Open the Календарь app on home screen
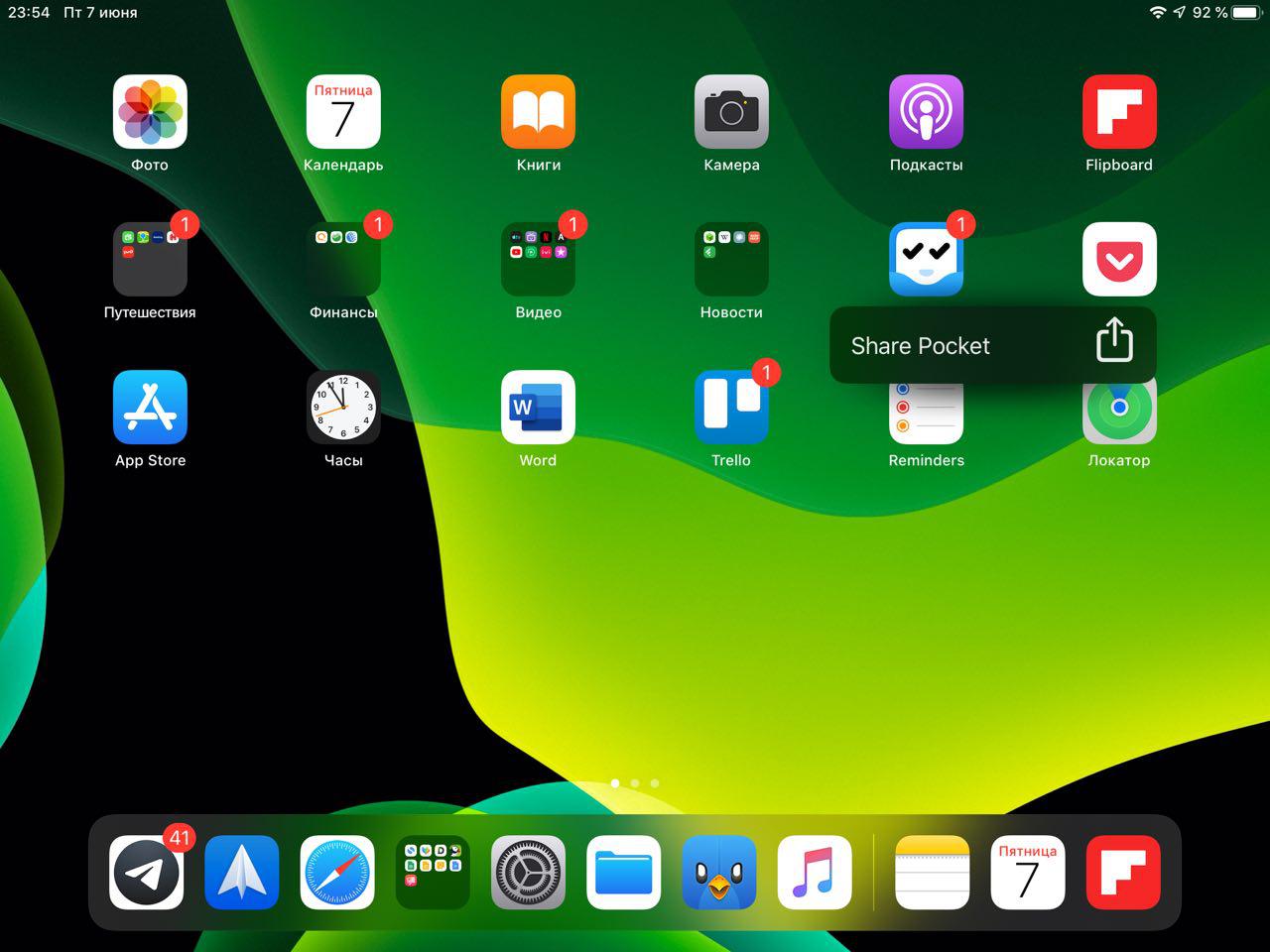This screenshot has height=952, width=1270. [x=343, y=111]
